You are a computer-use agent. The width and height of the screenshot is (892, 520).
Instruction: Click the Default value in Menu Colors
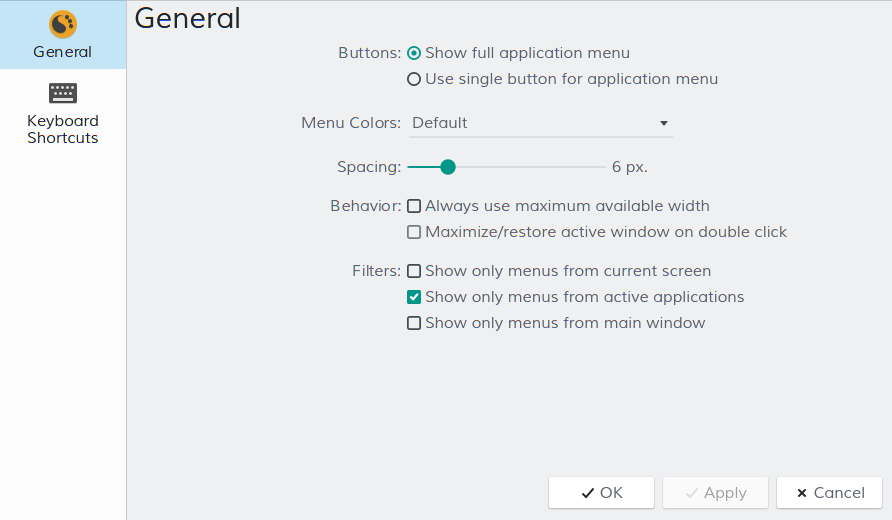click(x=440, y=123)
